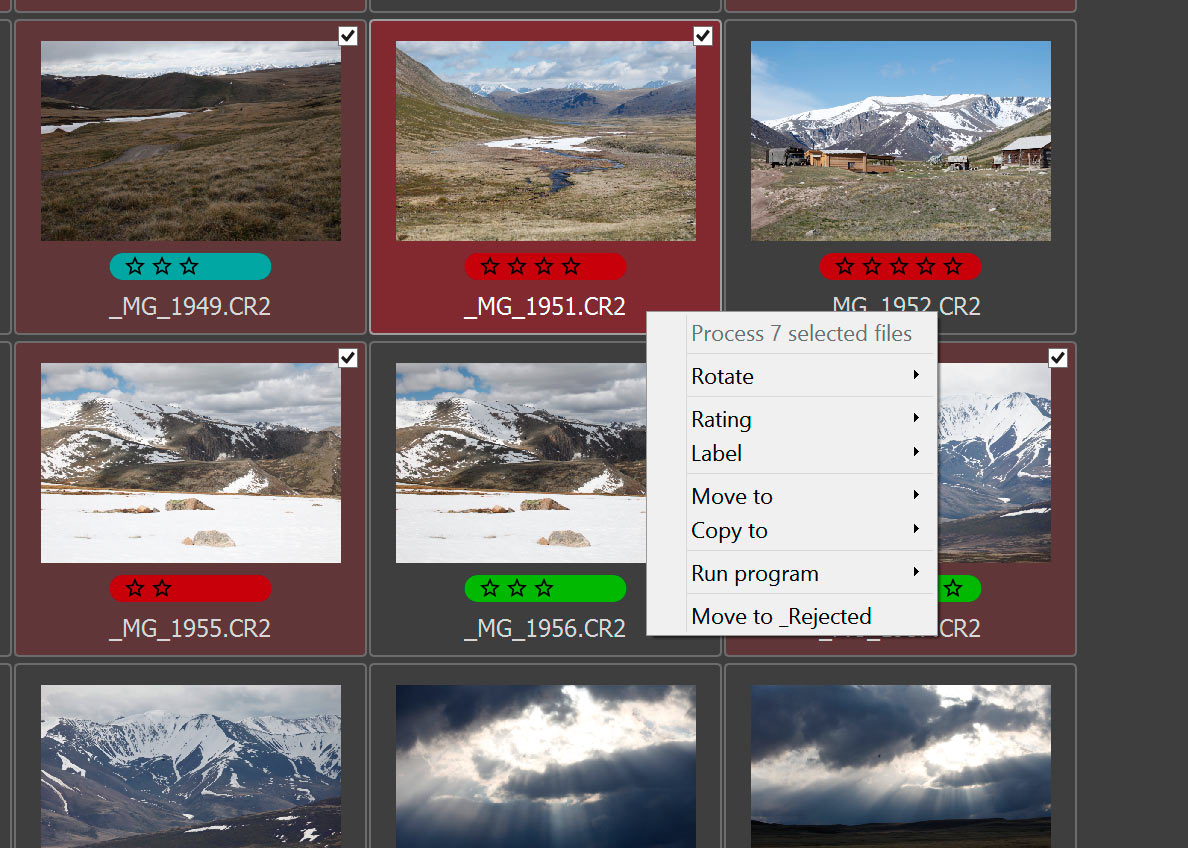Click first star on _MG_1951.CR2 rating

point(490,267)
